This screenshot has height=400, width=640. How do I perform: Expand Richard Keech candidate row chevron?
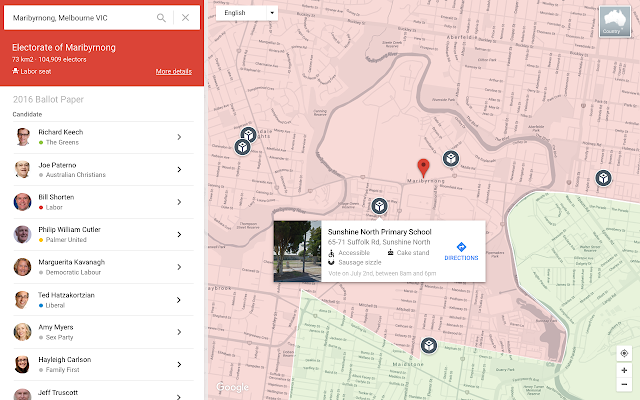pos(179,137)
